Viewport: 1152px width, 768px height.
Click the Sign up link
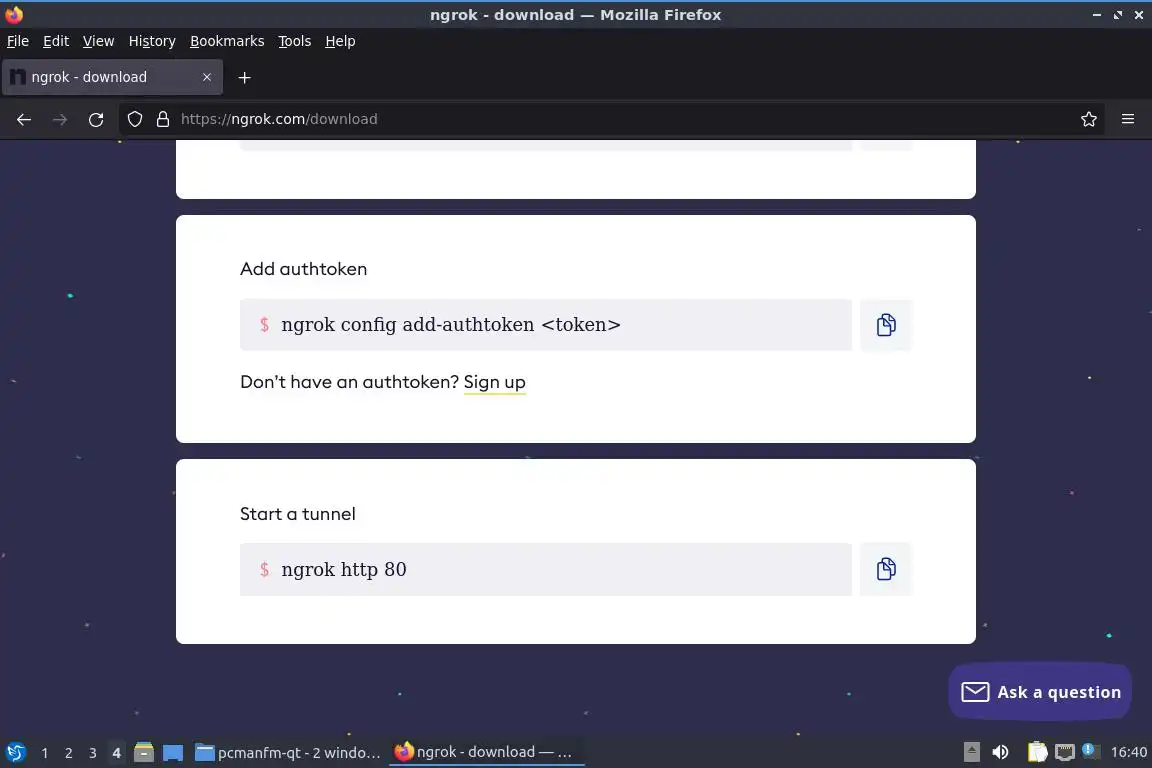494,382
